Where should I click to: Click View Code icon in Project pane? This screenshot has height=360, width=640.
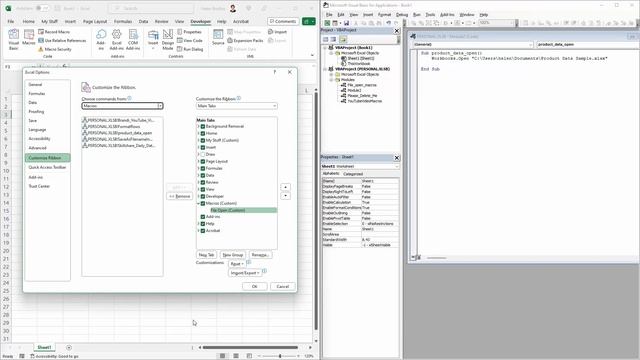(326, 40)
